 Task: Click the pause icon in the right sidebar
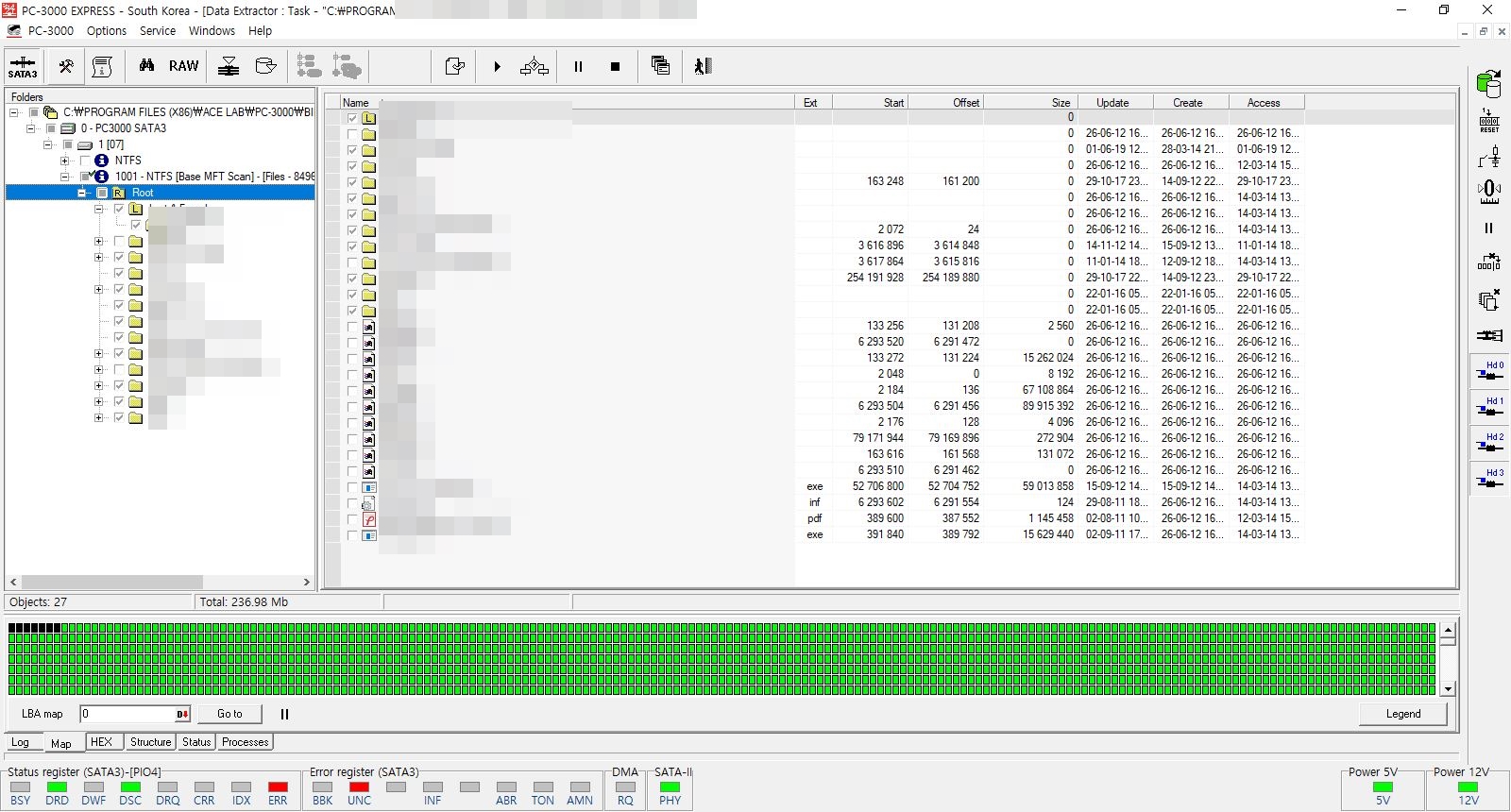coord(1489,228)
